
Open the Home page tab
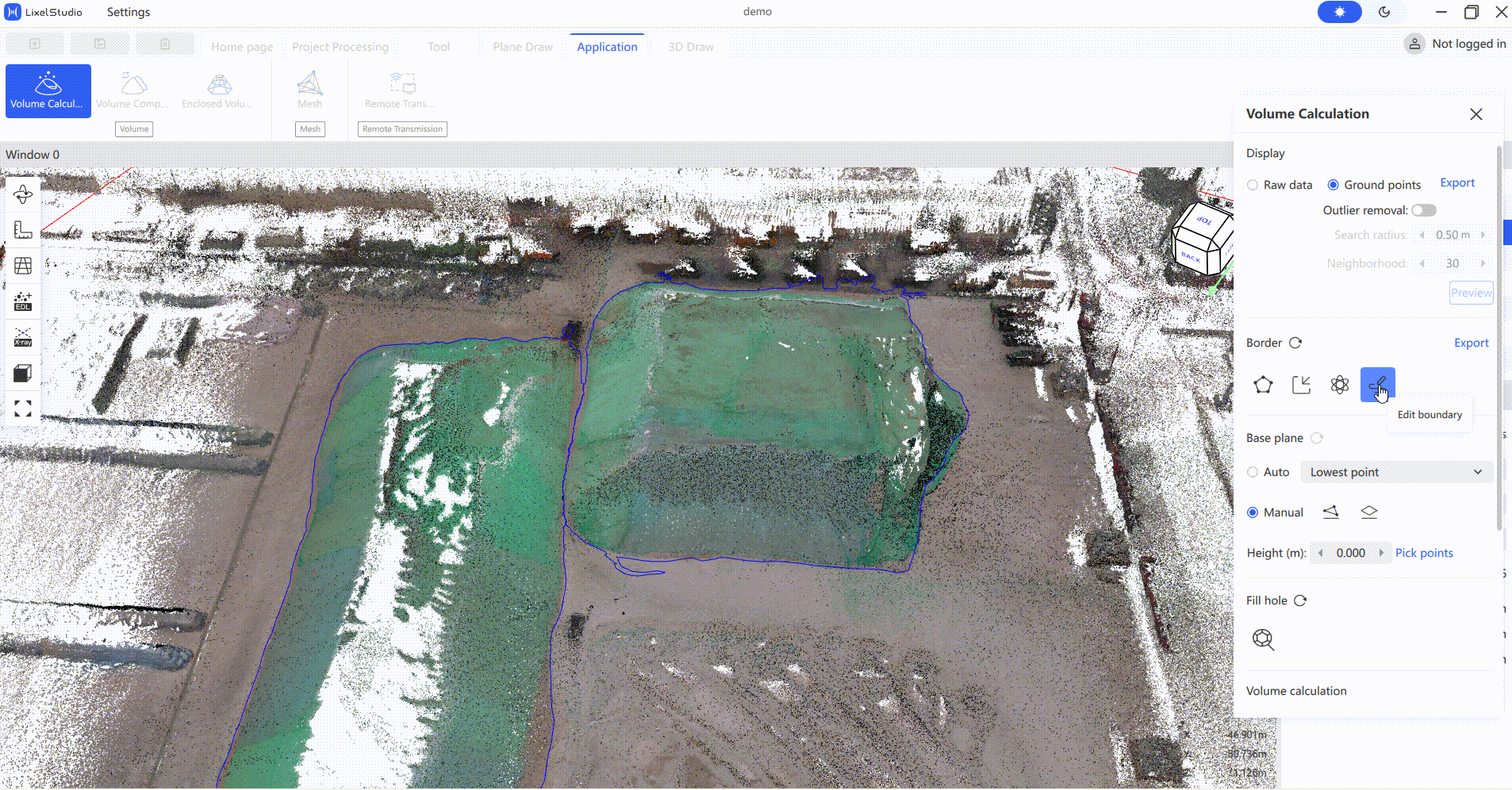click(x=242, y=47)
